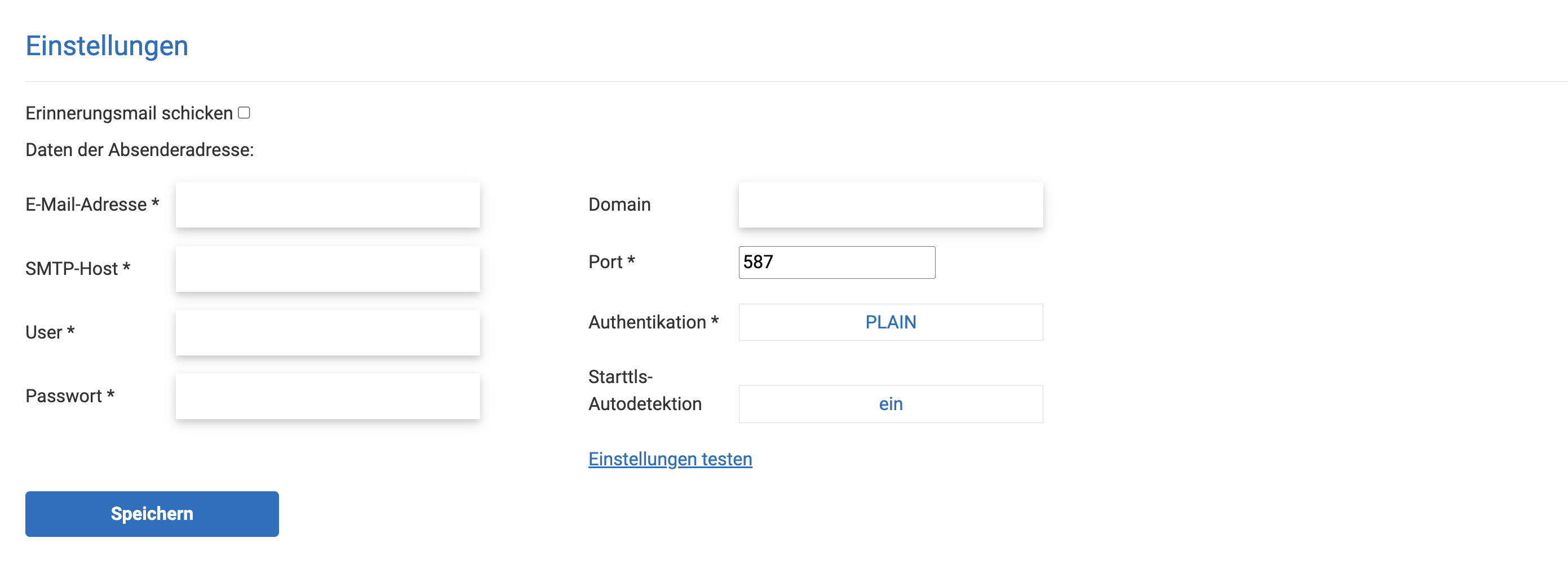Click the Starttls-Autodetektion label
The image size is (1568, 569).
(x=644, y=390)
